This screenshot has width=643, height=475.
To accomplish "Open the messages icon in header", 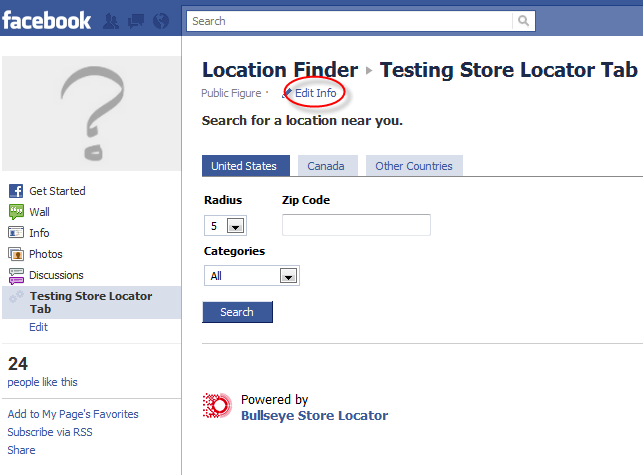I will pyautogui.click(x=136, y=21).
